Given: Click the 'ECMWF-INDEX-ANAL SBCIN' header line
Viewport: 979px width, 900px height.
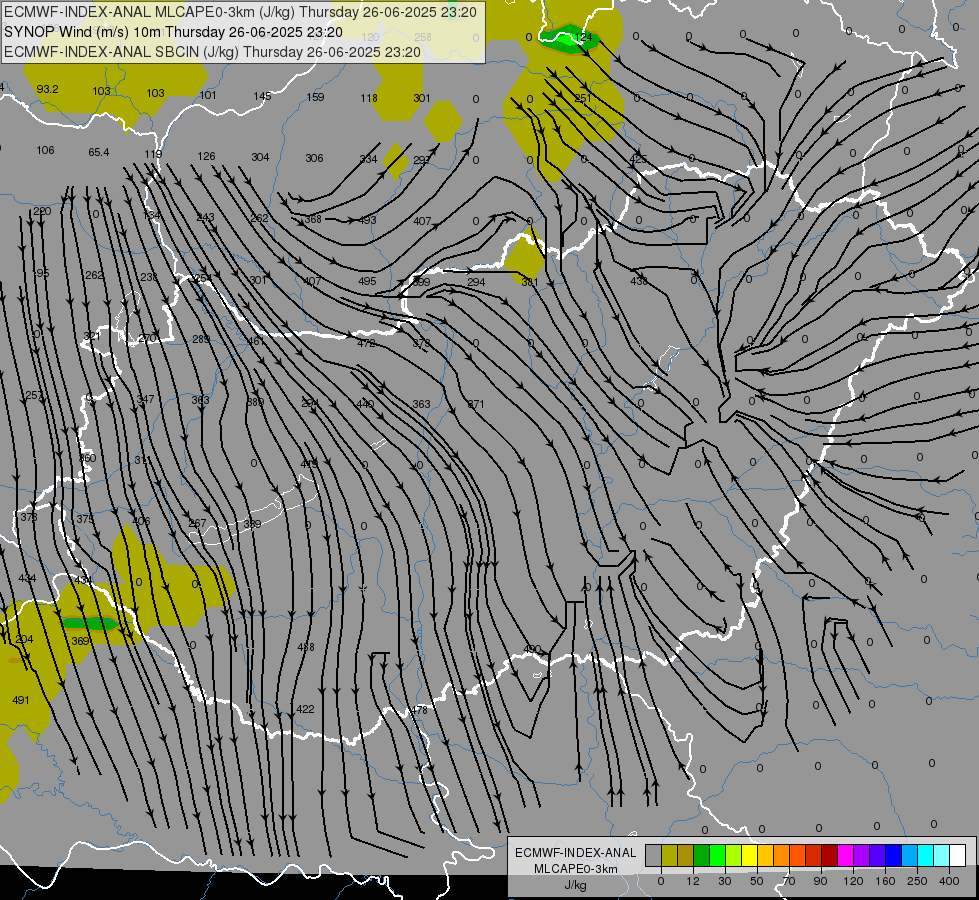Looking at the screenshot, I should (212, 52).
